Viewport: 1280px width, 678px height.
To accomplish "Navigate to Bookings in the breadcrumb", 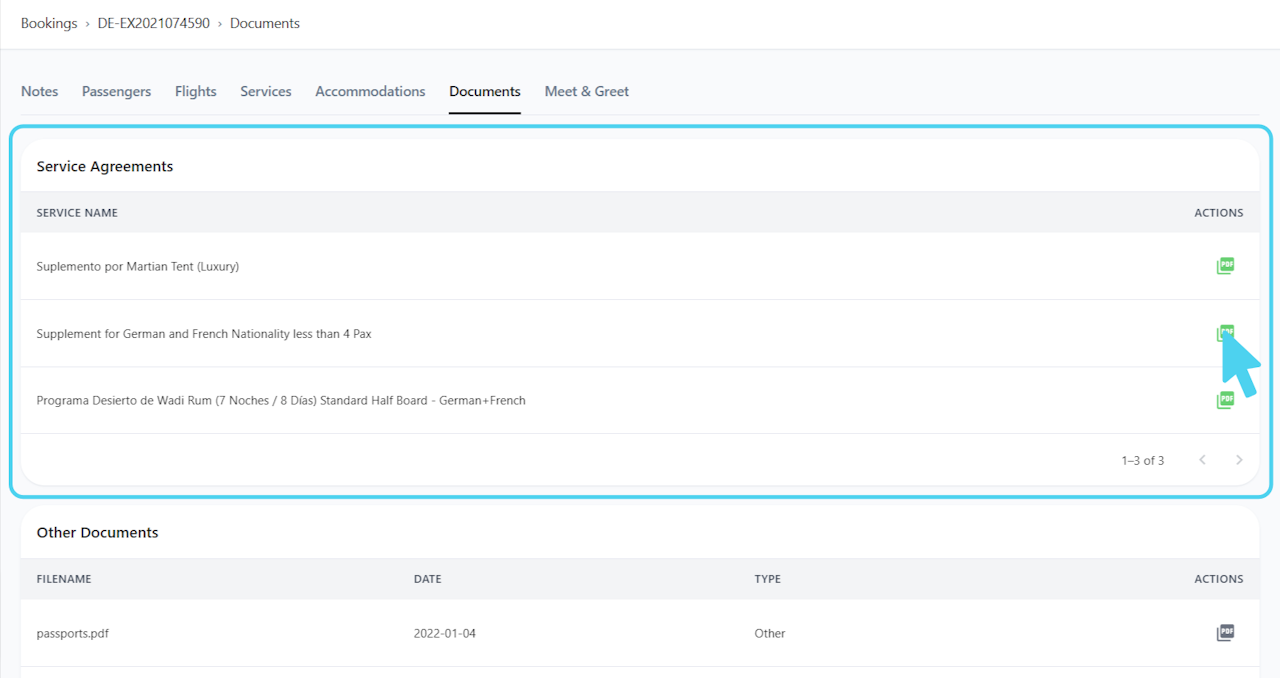I will pyautogui.click(x=49, y=23).
